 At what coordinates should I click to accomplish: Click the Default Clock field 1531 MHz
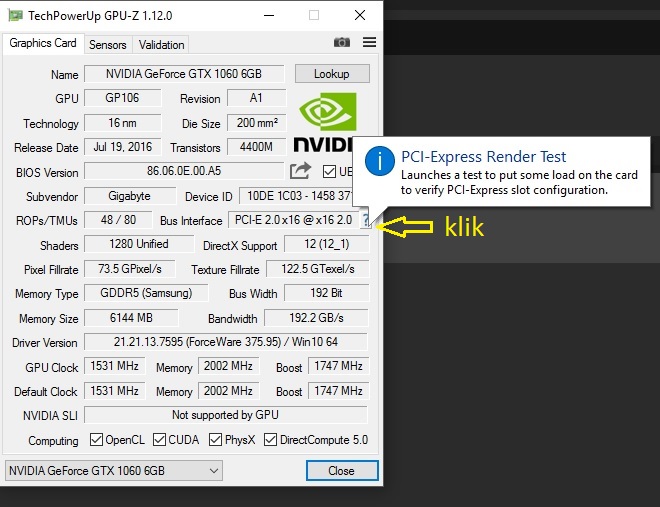(x=114, y=391)
